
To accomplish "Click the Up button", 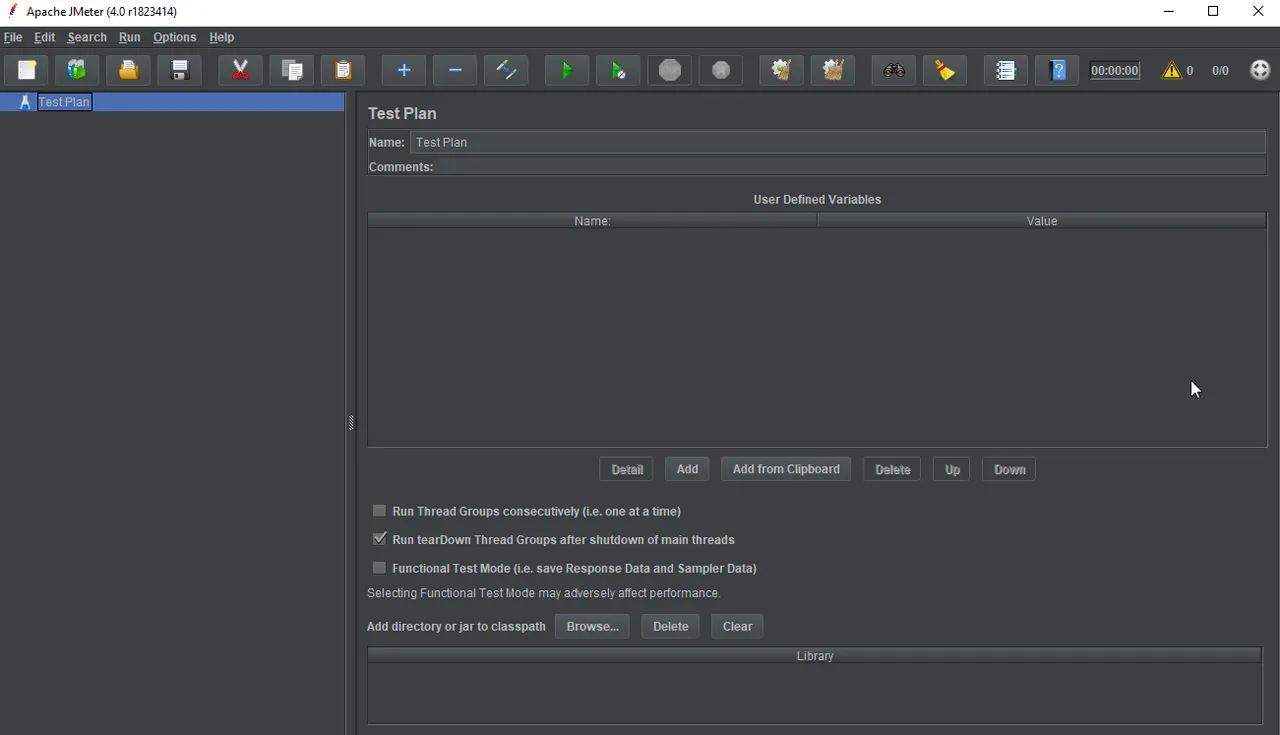I will coord(952,469).
